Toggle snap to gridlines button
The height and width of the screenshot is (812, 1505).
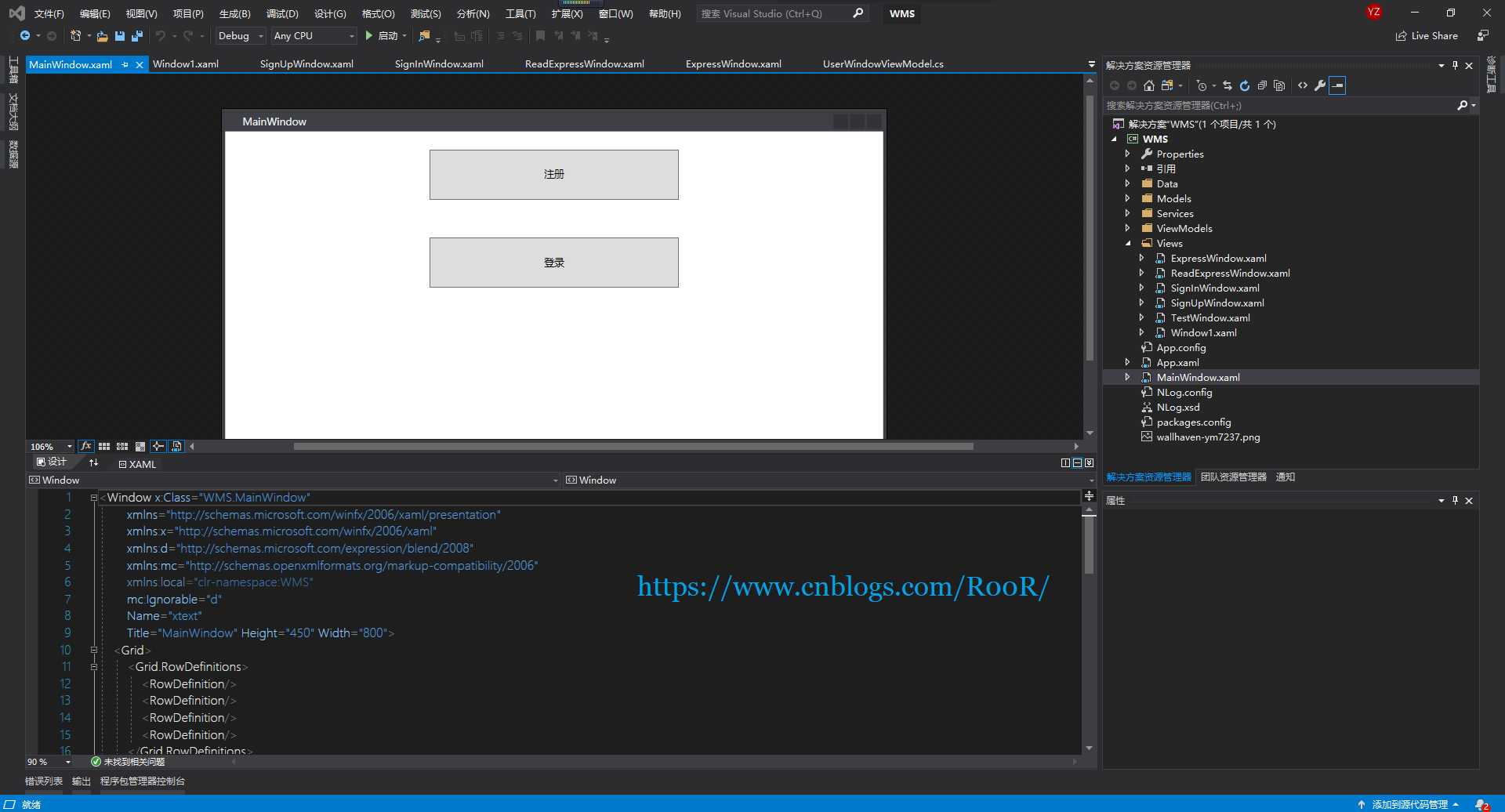(122, 446)
